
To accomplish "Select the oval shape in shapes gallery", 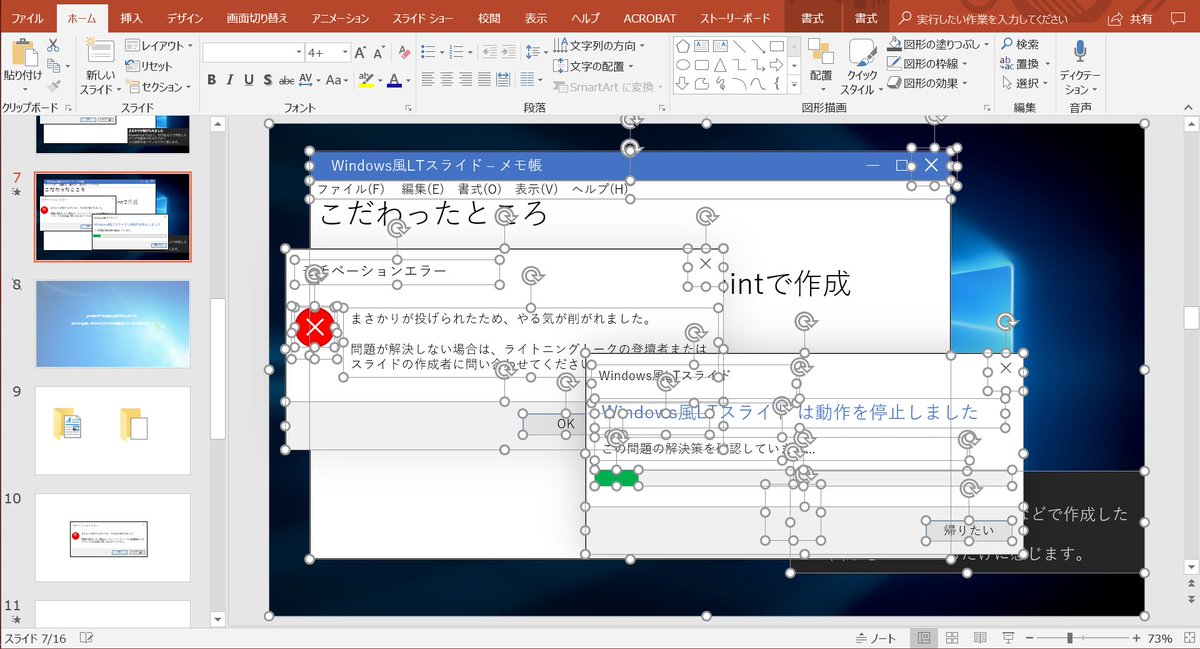I will click(683, 64).
